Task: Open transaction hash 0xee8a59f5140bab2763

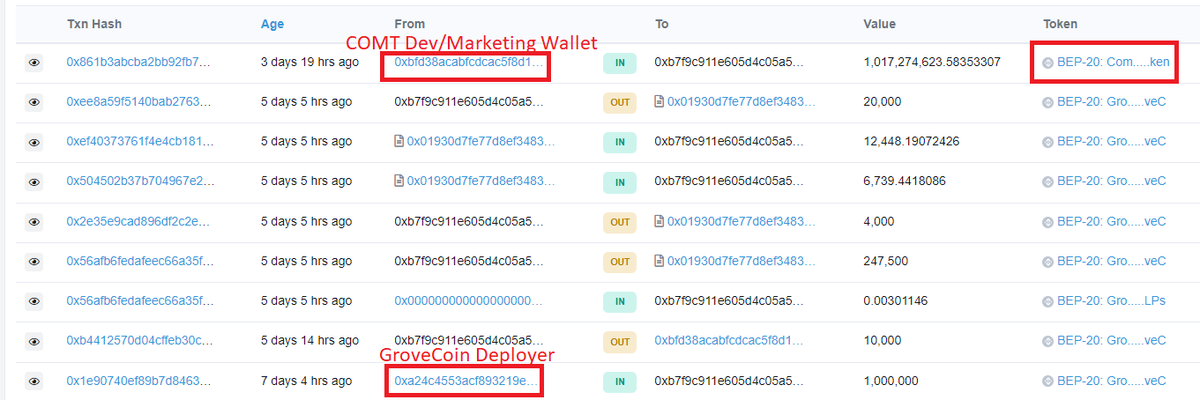Action: pyautogui.click(x=139, y=102)
